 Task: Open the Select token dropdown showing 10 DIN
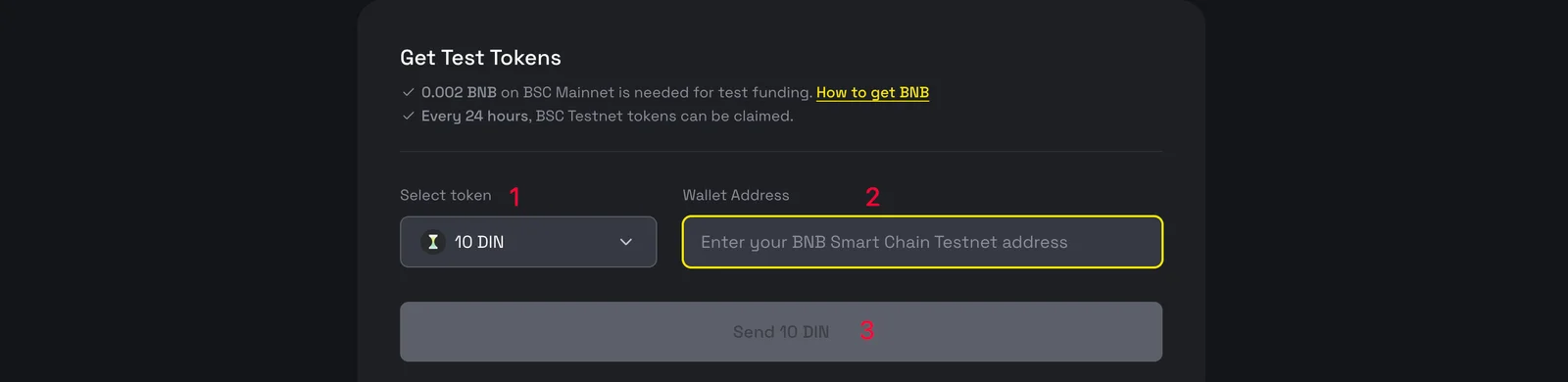[528, 242]
